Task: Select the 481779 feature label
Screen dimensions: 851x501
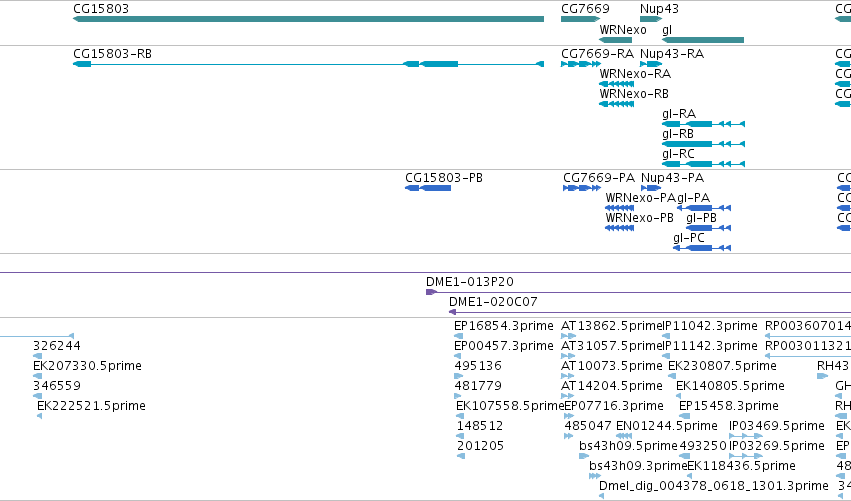Action: 478,386
